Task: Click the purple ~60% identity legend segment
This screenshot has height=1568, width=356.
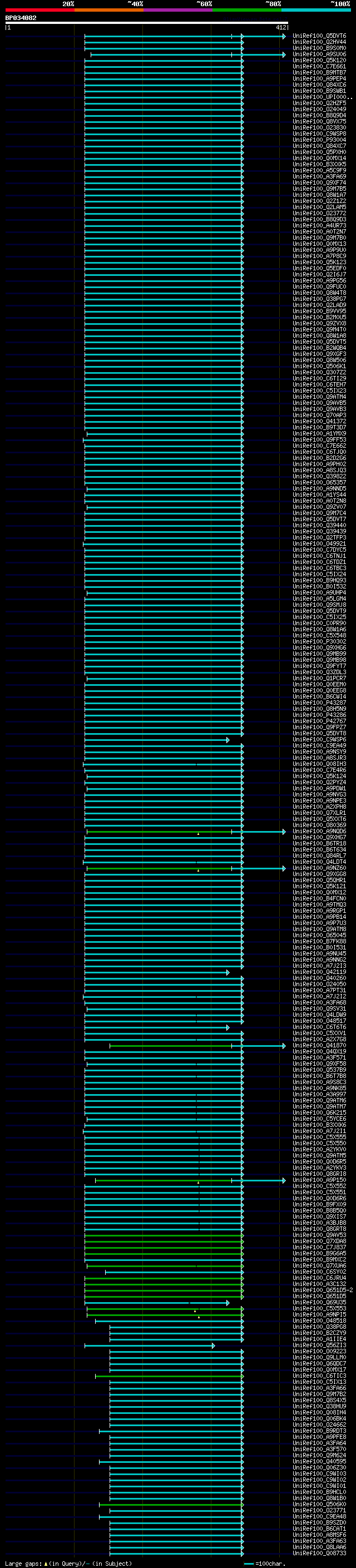Action: point(179,10)
